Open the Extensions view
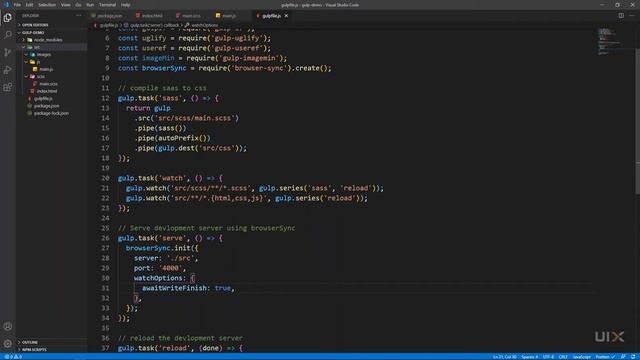 pyautogui.click(x=8, y=87)
